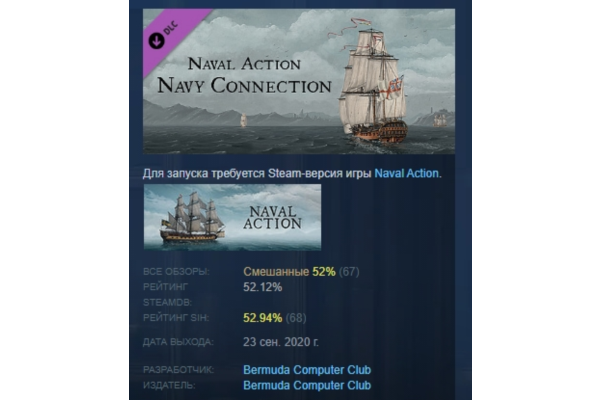Screen dimensions: 600x400
Task: Click the large sailing ship in header banner
Action: [x=372, y=82]
